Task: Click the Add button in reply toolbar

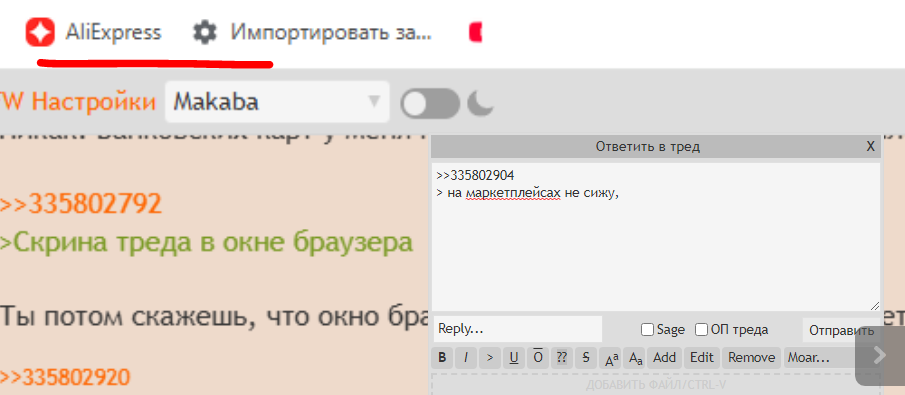Action: pos(664,358)
